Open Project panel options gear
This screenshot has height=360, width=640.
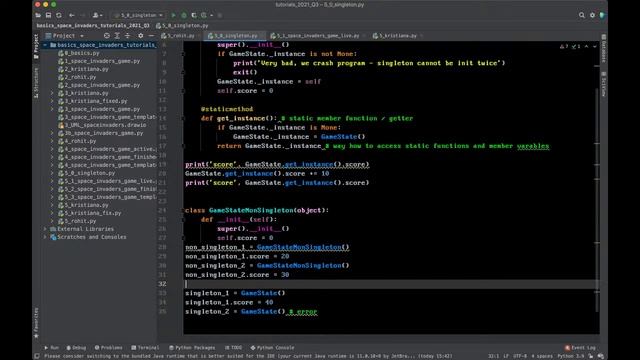(x=140, y=36)
